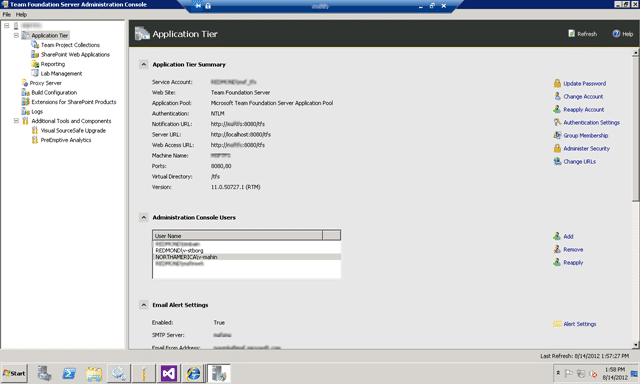The height and width of the screenshot is (384, 640).
Task: Click the Action Center flag tray icon
Action: (x=568, y=373)
